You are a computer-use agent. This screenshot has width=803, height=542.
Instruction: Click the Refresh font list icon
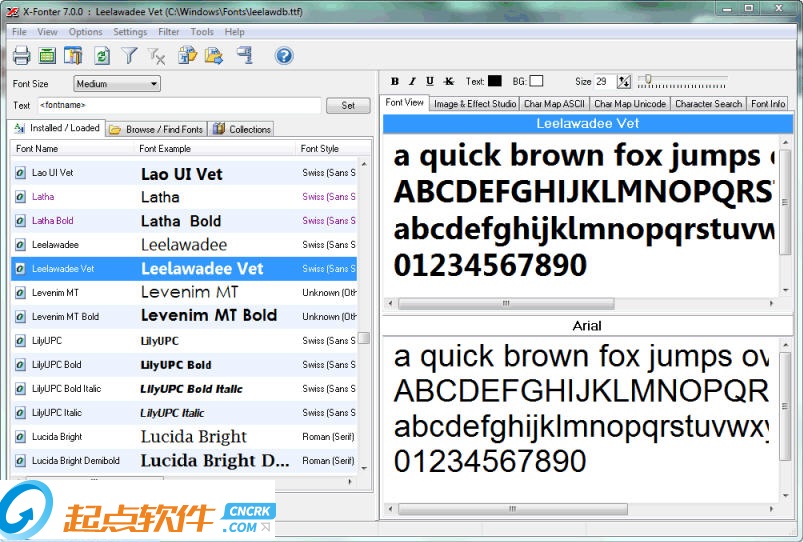coord(102,55)
